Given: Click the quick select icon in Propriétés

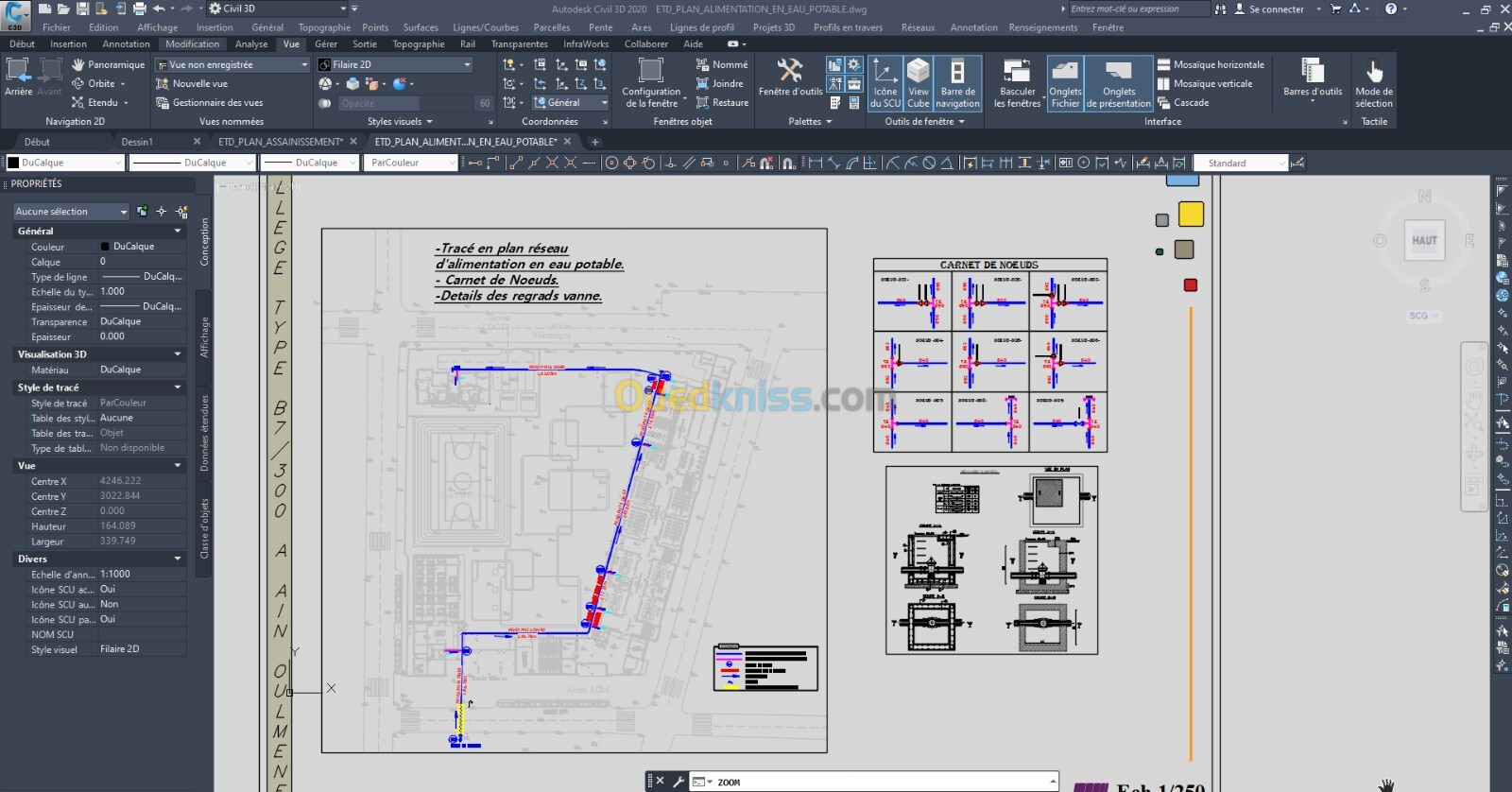Looking at the screenshot, I should coord(181,212).
